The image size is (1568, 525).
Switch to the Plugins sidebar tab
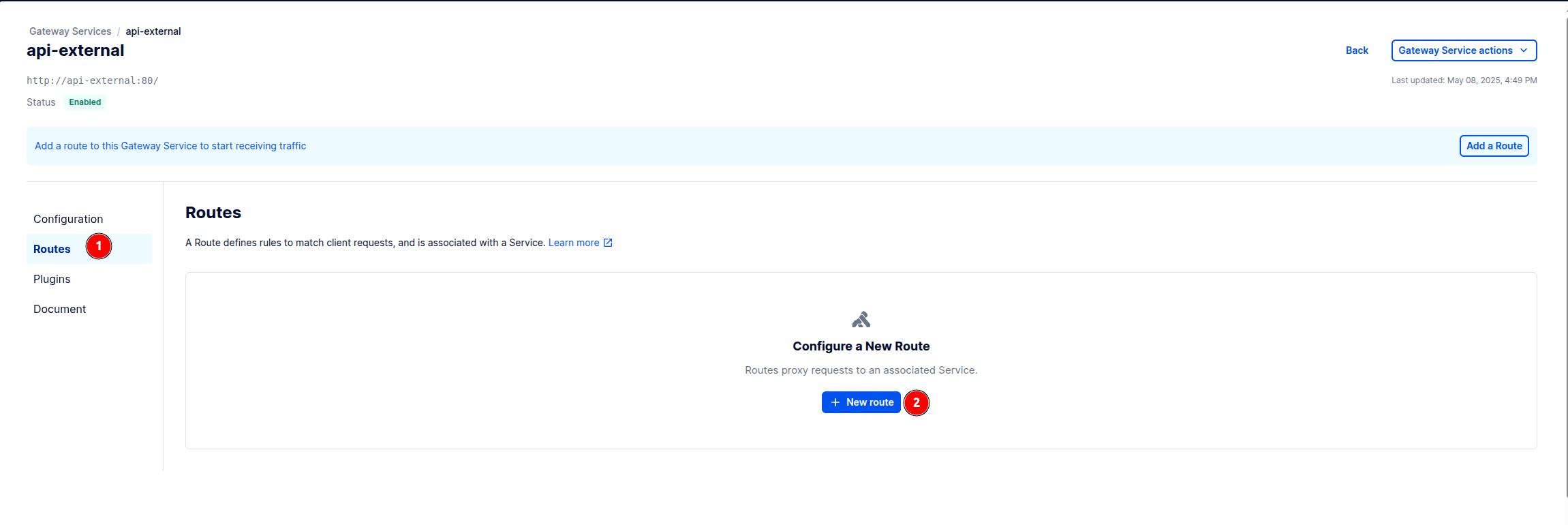(52, 279)
